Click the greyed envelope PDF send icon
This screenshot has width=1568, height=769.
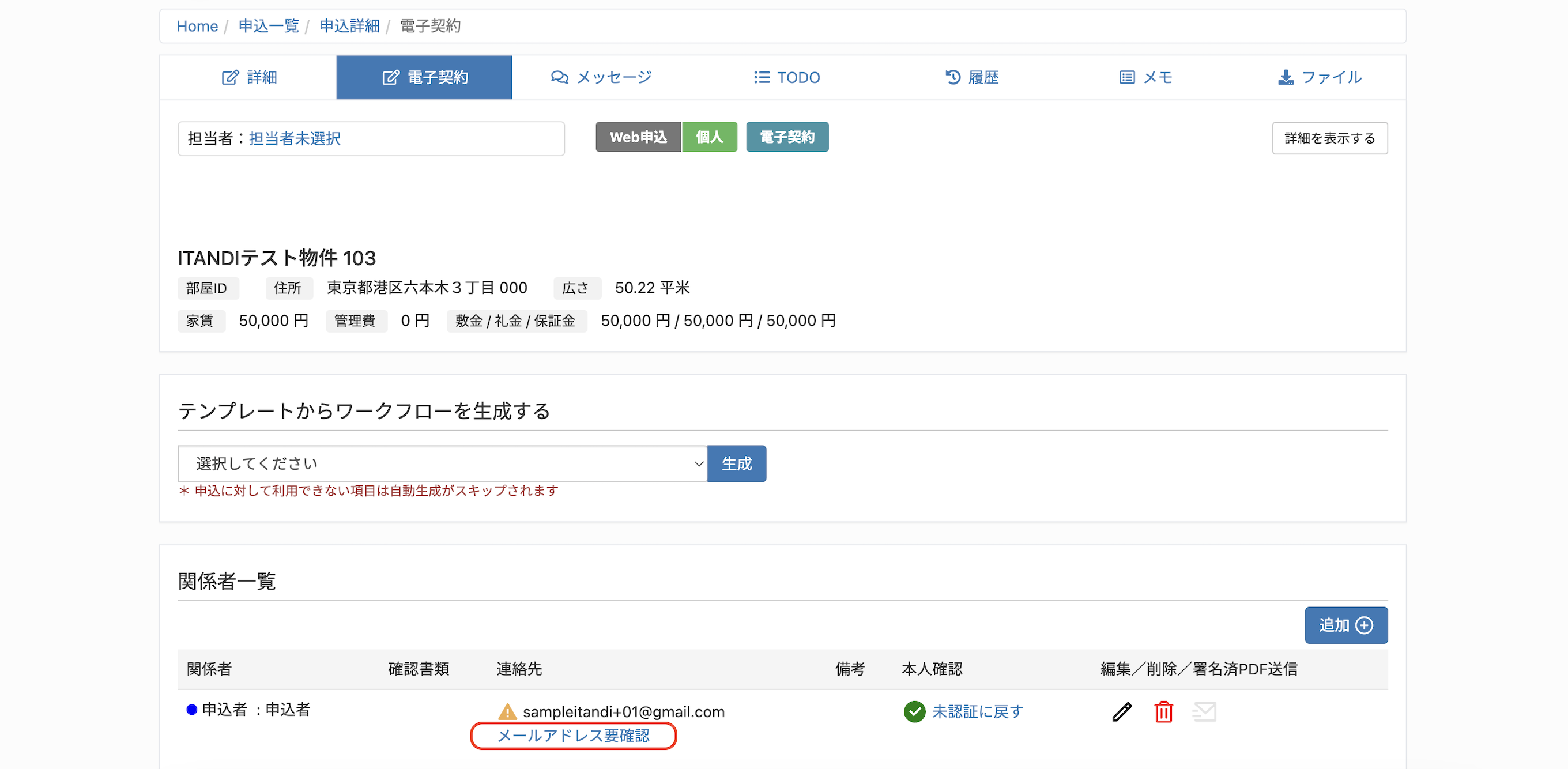1204,711
